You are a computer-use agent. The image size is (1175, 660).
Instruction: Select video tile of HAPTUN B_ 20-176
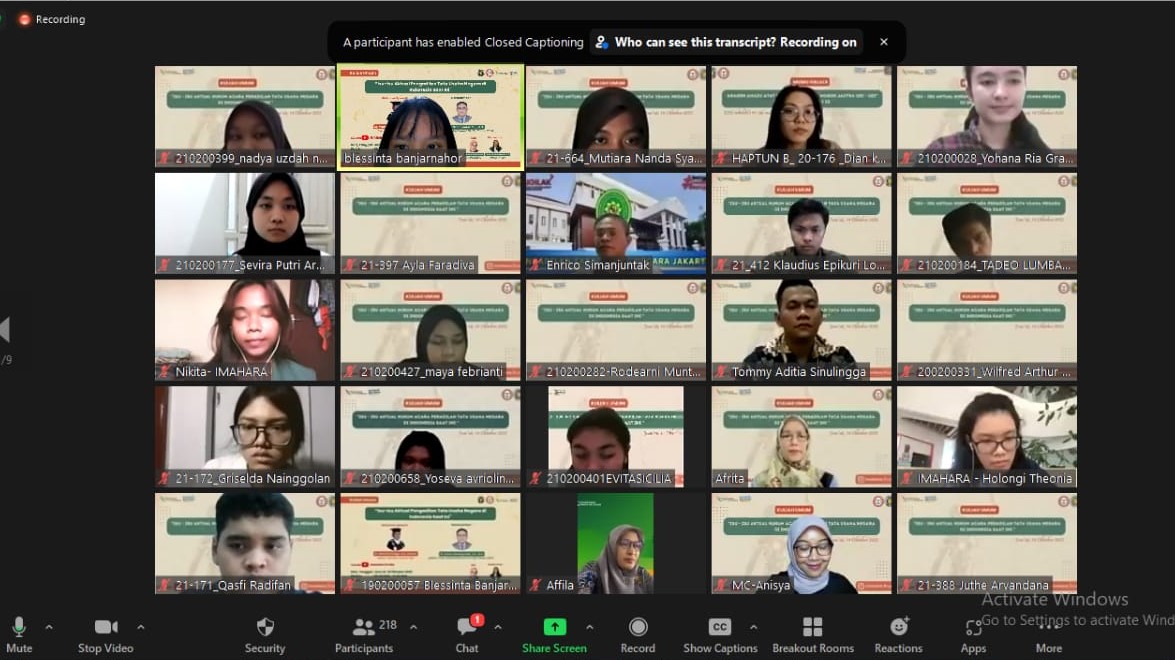[801, 116]
